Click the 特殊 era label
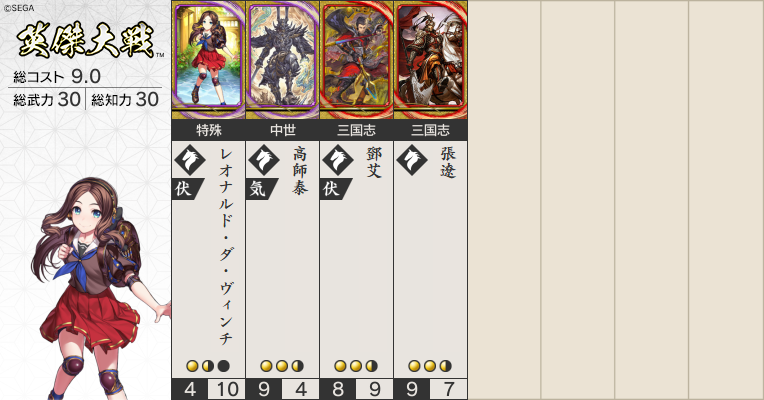This screenshot has width=764, height=400. 209,130
